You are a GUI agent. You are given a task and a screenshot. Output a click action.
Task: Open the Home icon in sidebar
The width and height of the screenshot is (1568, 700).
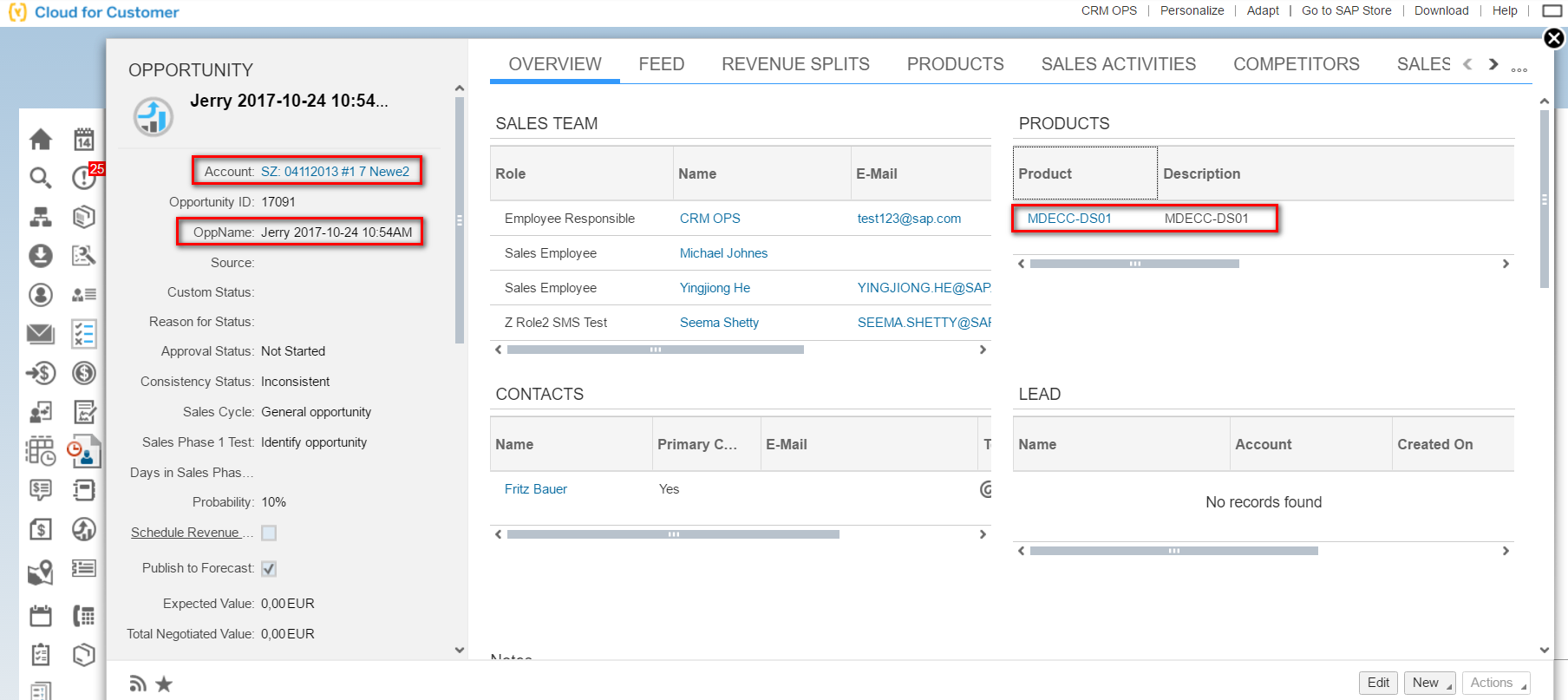pyautogui.click(x=41, y=139)
